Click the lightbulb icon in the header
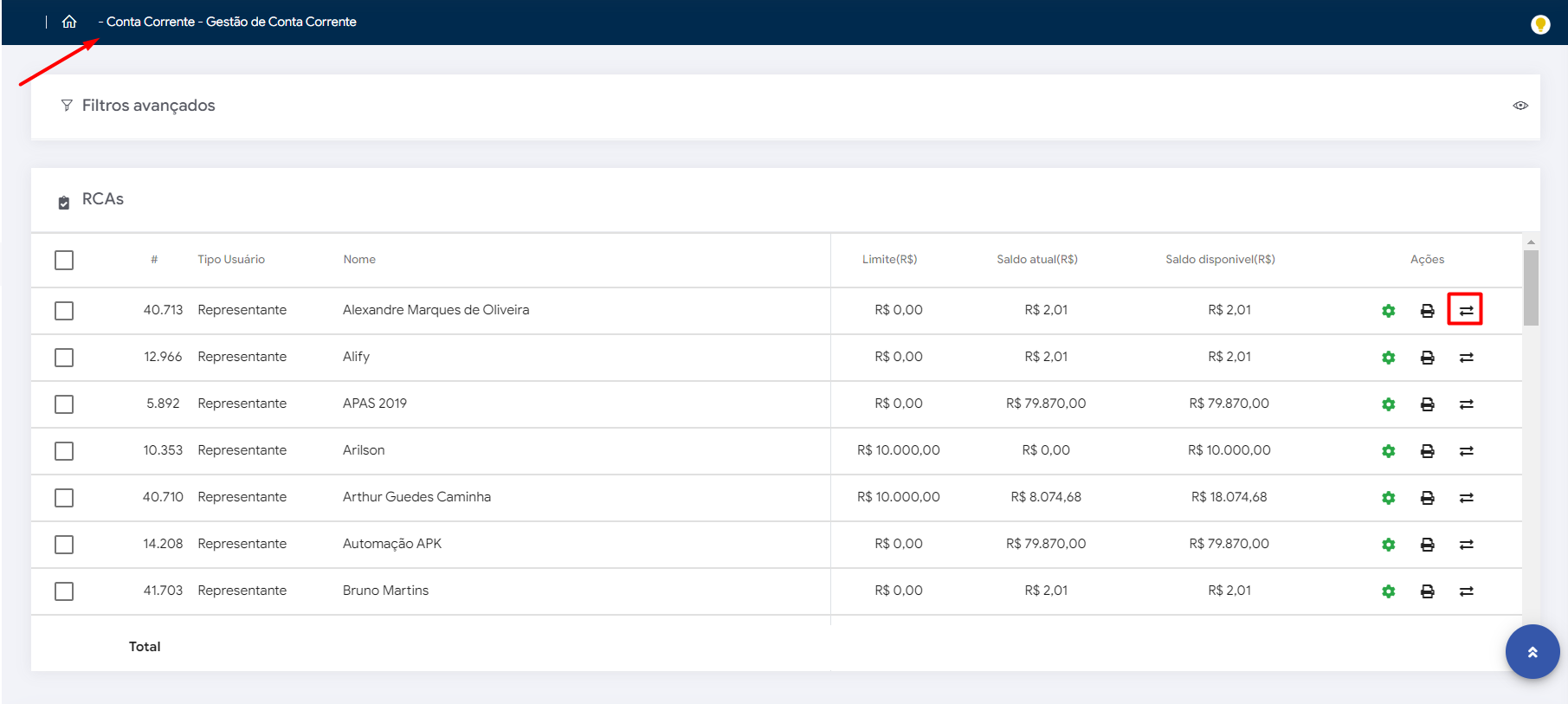The width and height of the screenshot is (1568, 704). [1539, 24]
